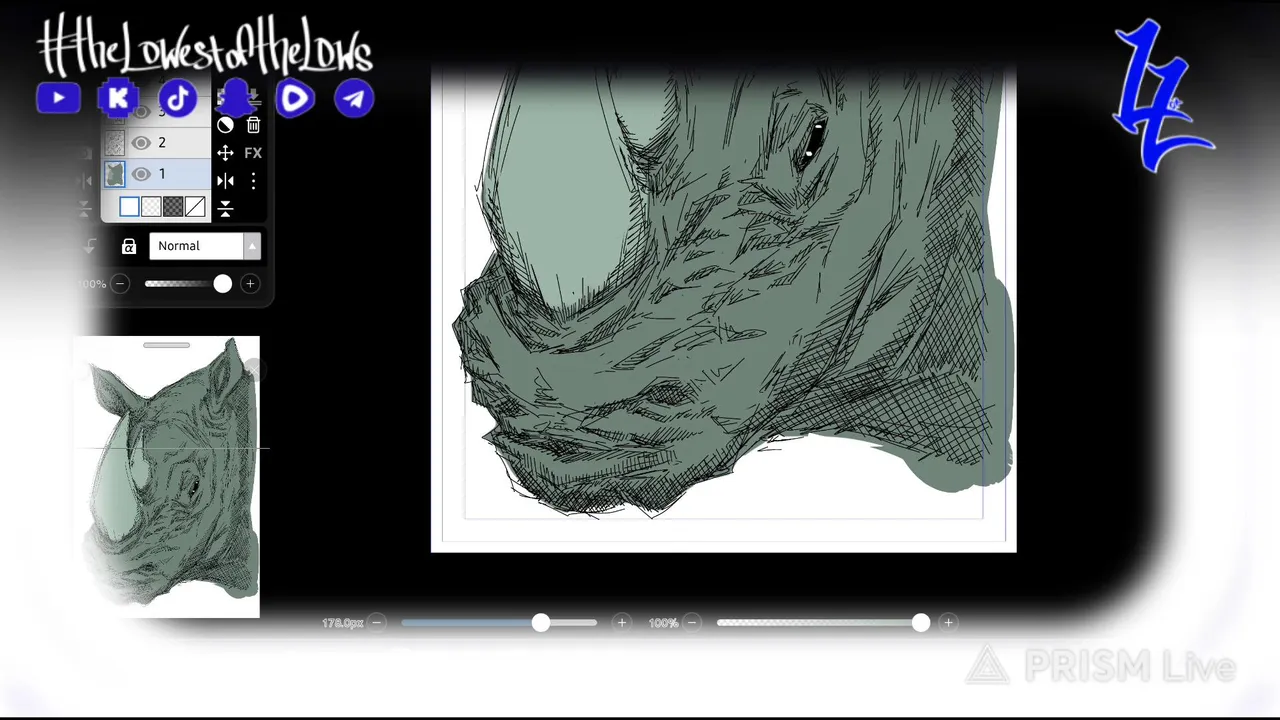The width and height of the screenshot is (1280, 720).
Task: Click the Rumble play overlay icon
Action: pyautogui.click(x=295, y=98)
